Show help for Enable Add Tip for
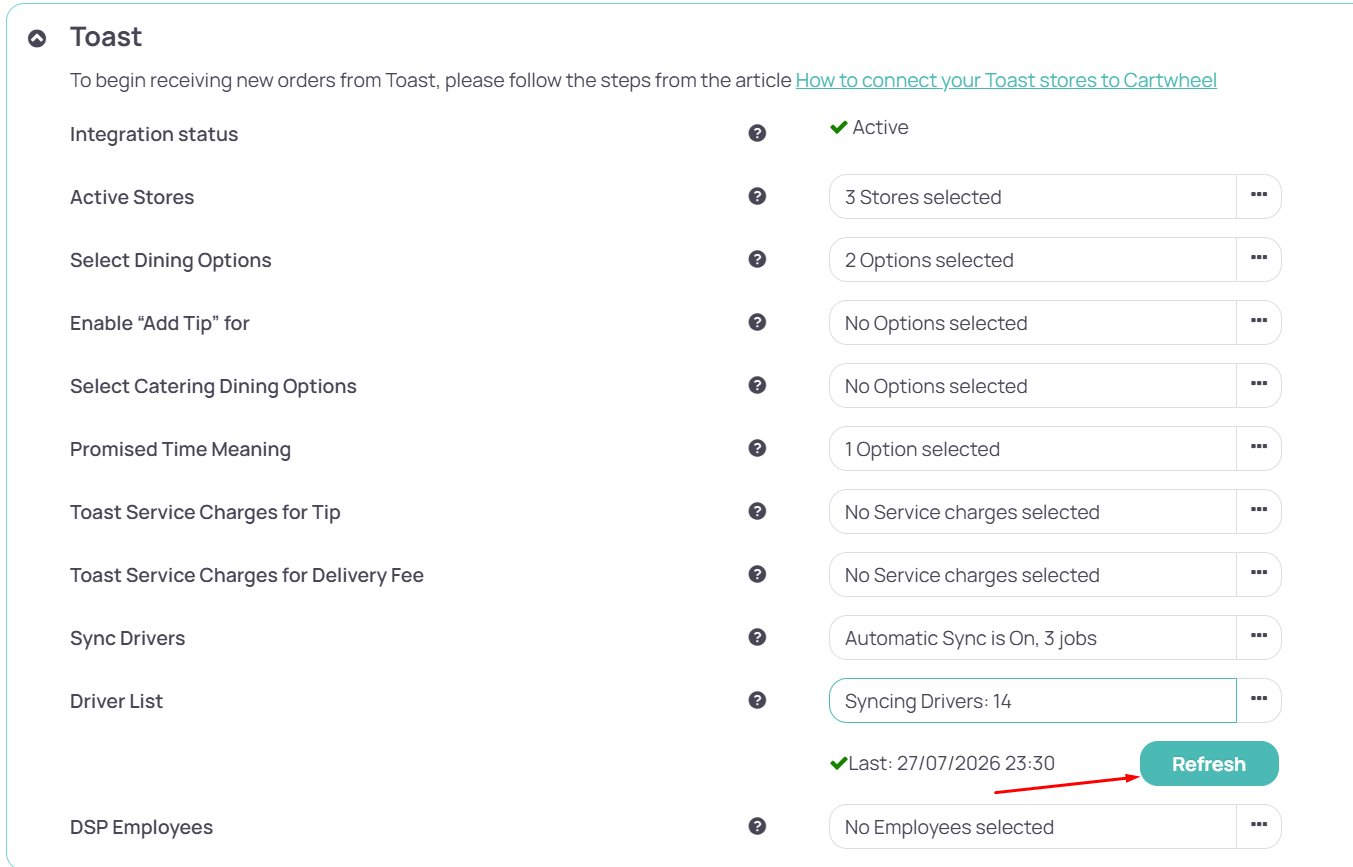The width and height of the screenshot is (1353, 867). [x=757, y=322]
